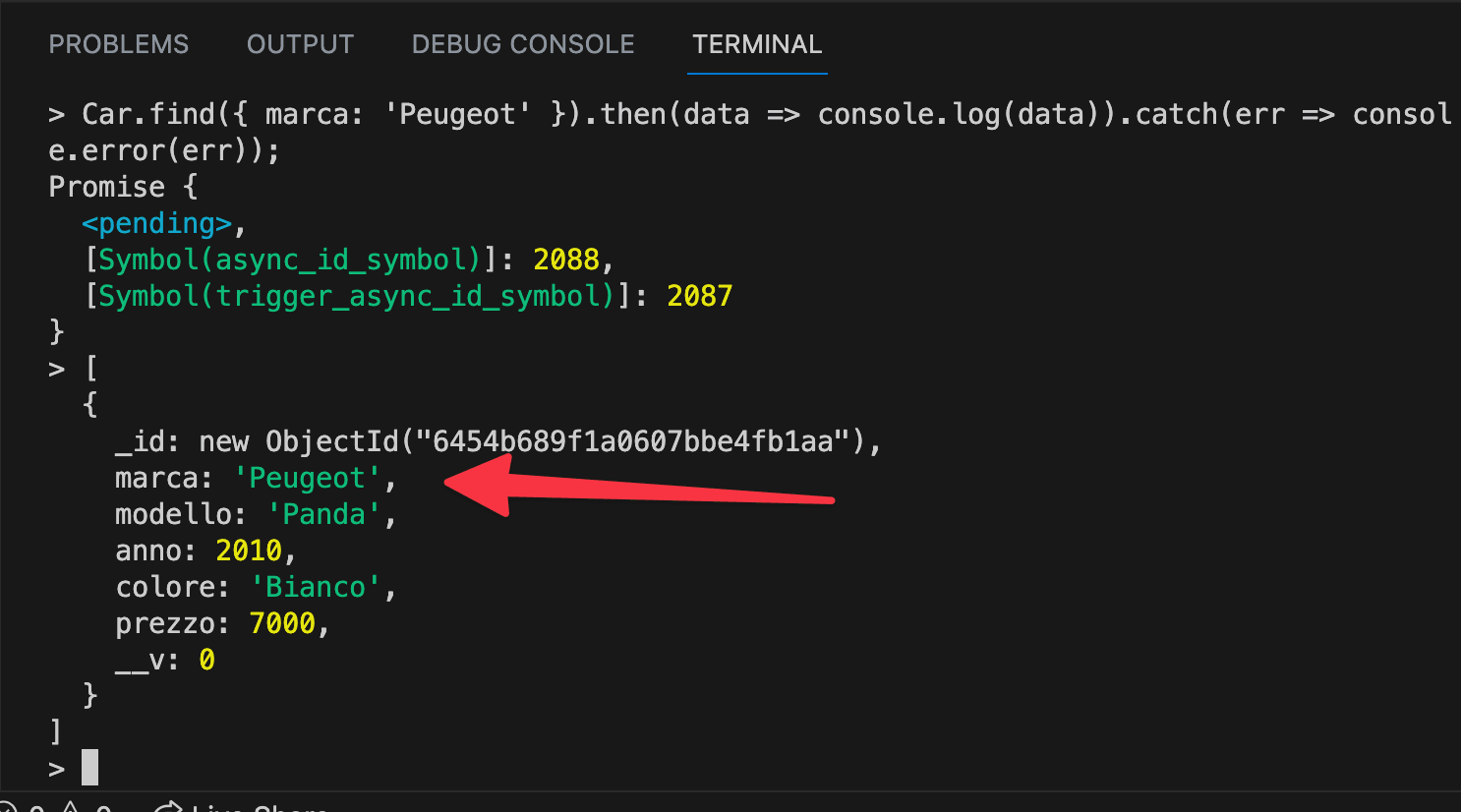Click the 'Panda' modello value
Viewport: 1461px width, 812px height.
pyautogui.click(x=323, y=514)
